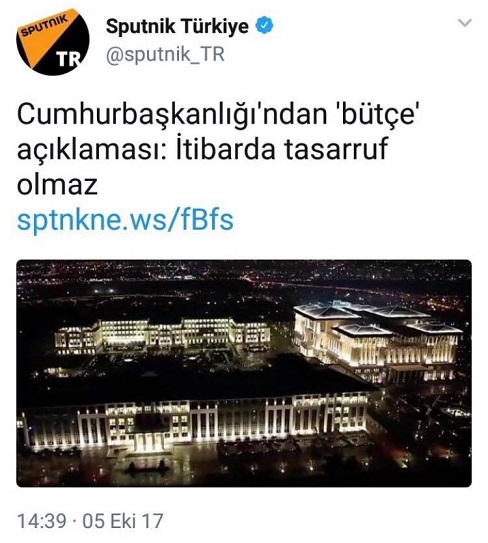Open the Sputnik TR profile avatar
The width and height of the screenshot is (488, 543).
[53, 42]
